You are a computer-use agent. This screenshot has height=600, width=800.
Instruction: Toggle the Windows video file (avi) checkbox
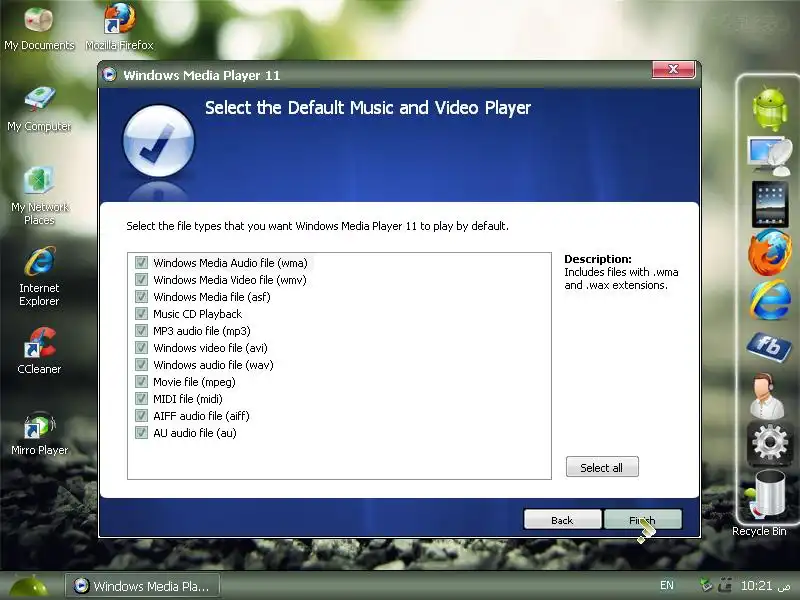point(141,347)
